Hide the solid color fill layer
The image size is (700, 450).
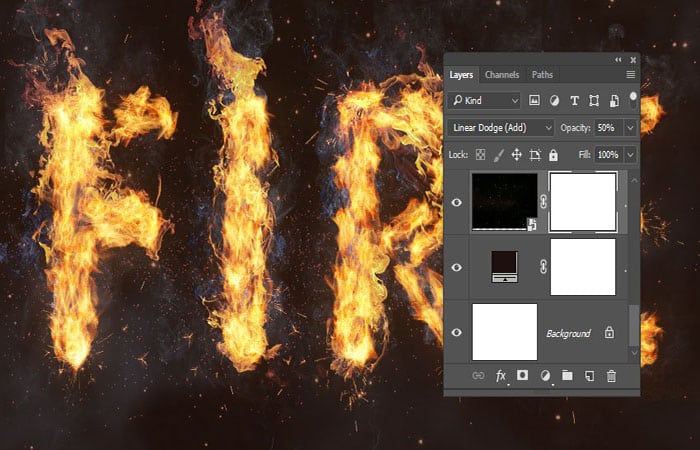coord(456,267)
